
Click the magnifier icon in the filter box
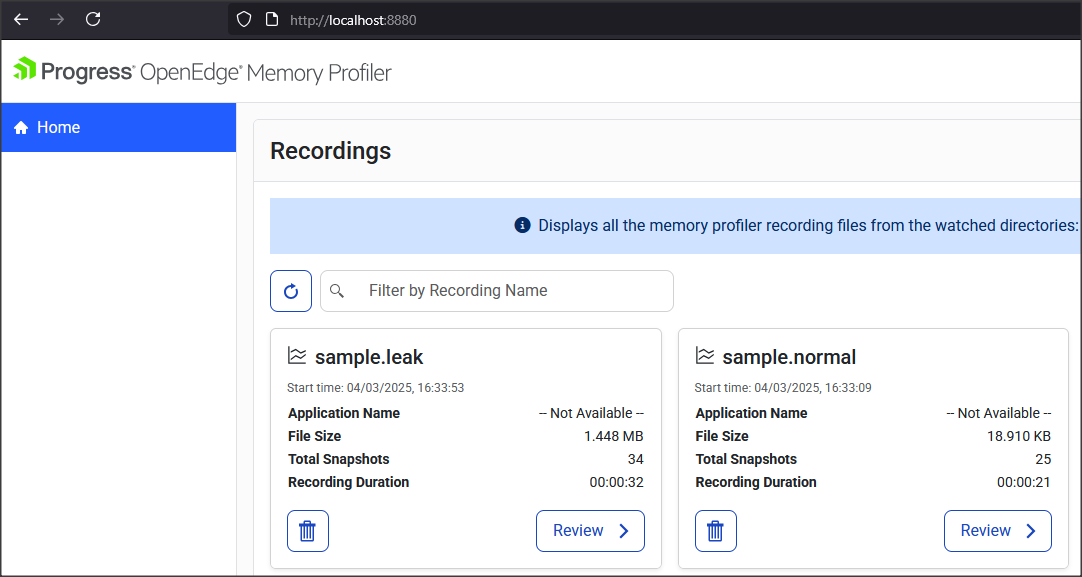(337, 291)
